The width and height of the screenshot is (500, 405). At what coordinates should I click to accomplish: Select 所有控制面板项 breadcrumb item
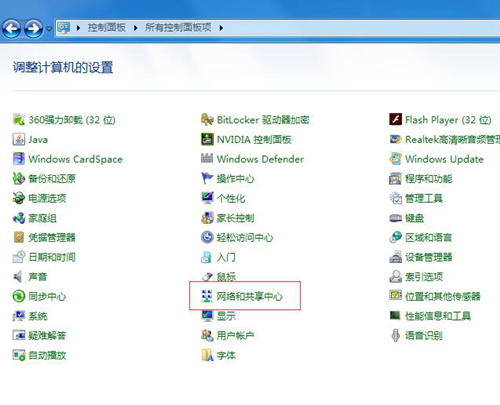[178, 28]
